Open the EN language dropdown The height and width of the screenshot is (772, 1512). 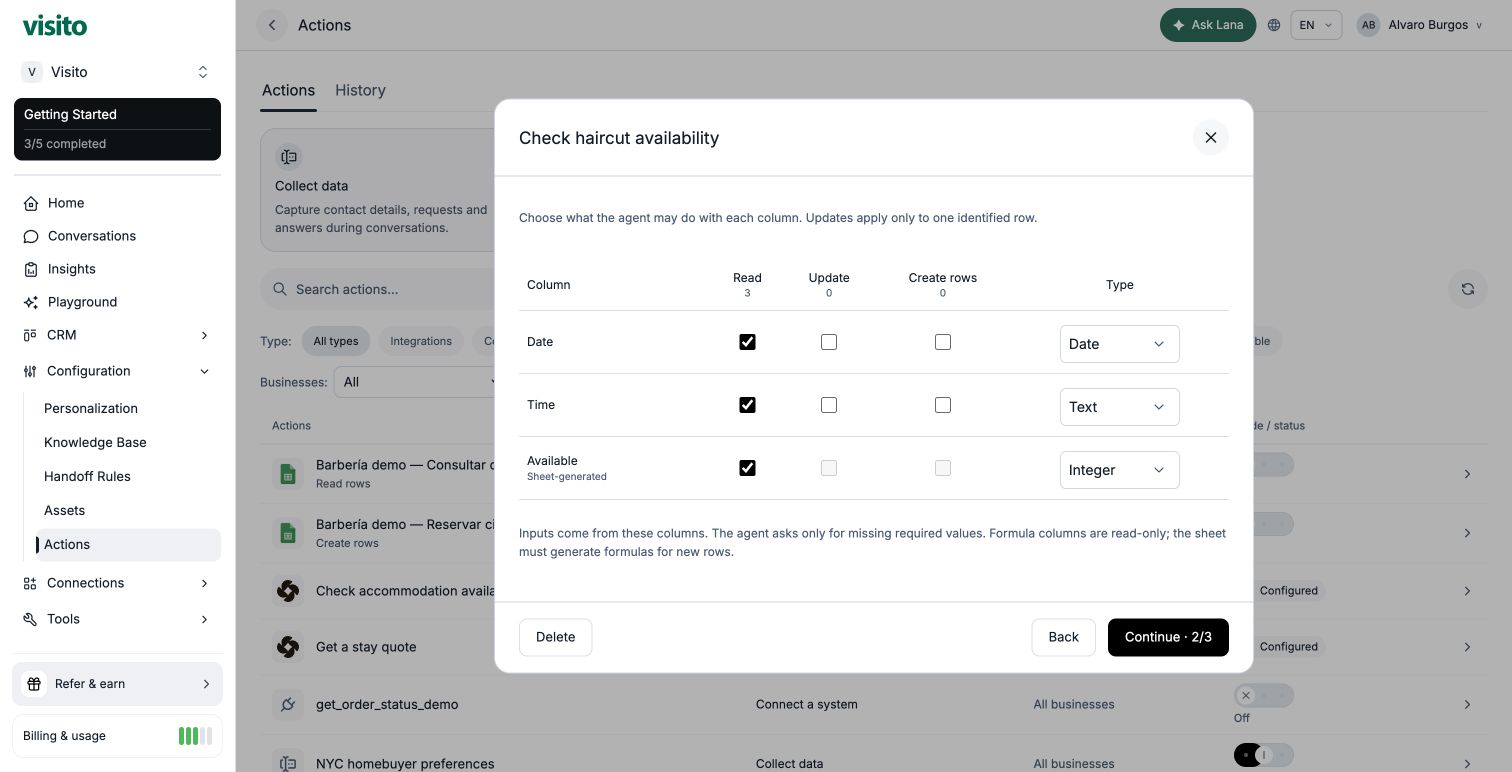[1316, 25]
